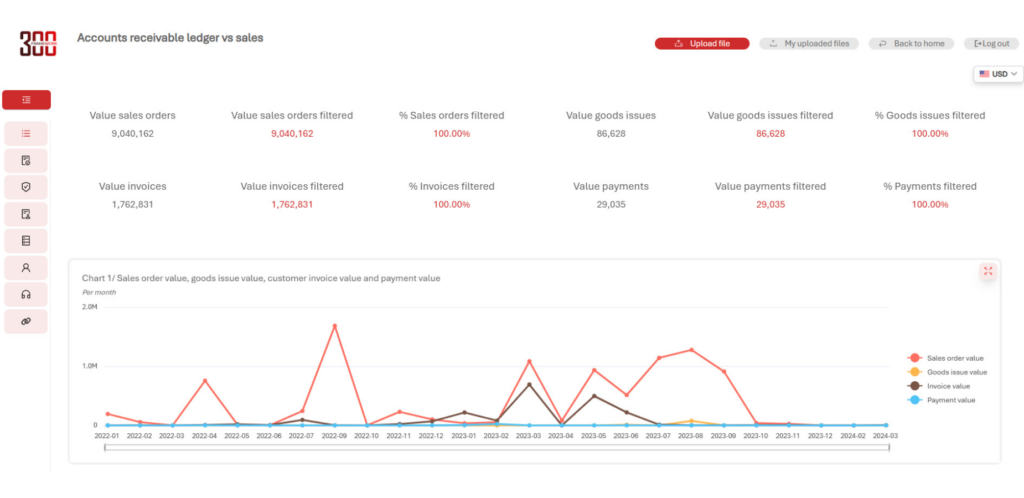Open the list view sidebar icon
Screen dimensions: 1024x498
(26, 133)
